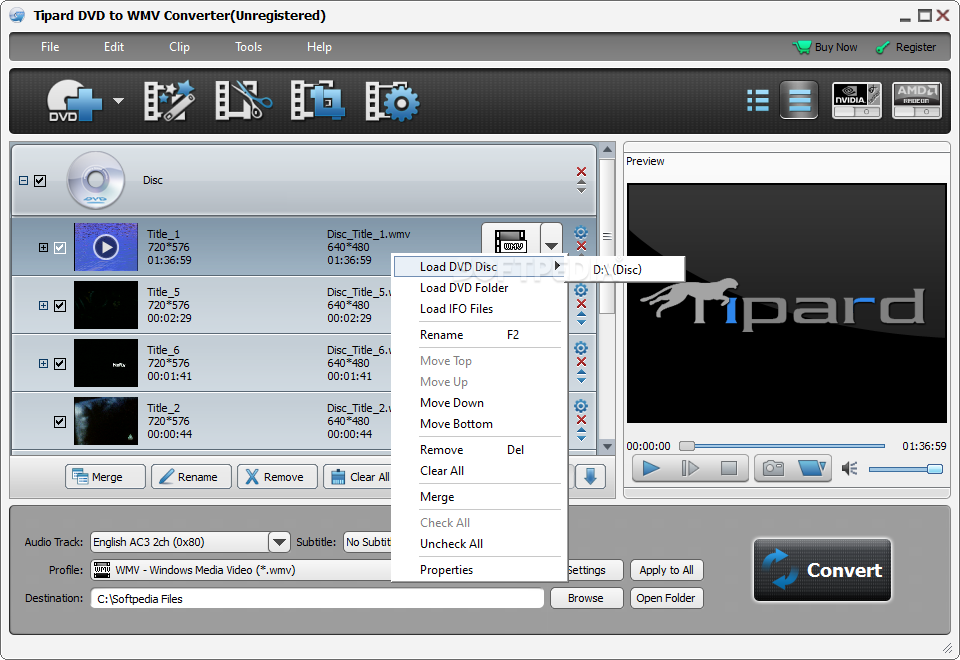960x660 pixels.
Task: Open settings gear for Title_6
Action: click(x=581, y=348)
